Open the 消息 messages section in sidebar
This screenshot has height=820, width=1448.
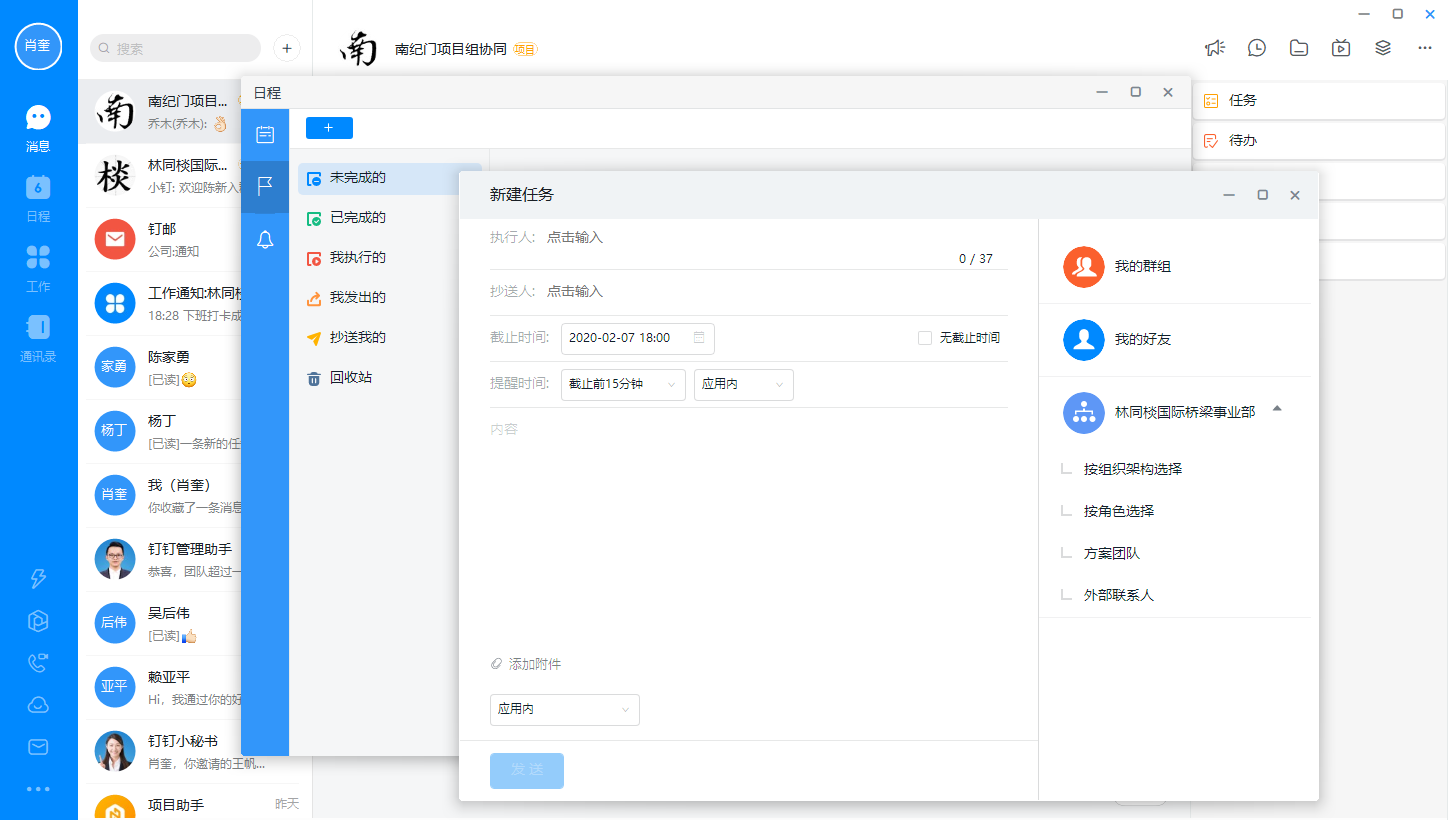tap(38, 129)
